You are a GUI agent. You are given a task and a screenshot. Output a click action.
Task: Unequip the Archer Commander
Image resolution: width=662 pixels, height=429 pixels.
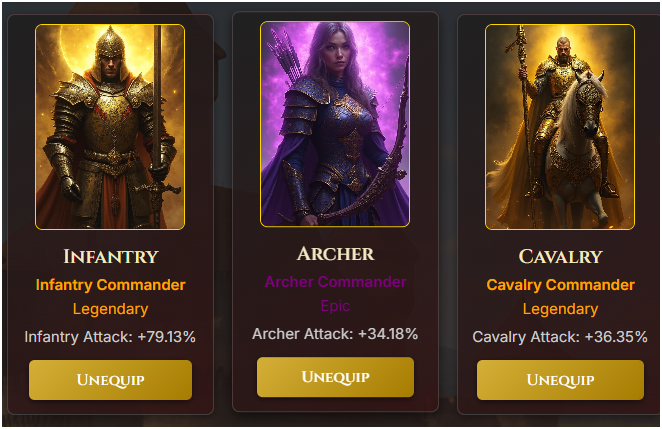point(335,377)
